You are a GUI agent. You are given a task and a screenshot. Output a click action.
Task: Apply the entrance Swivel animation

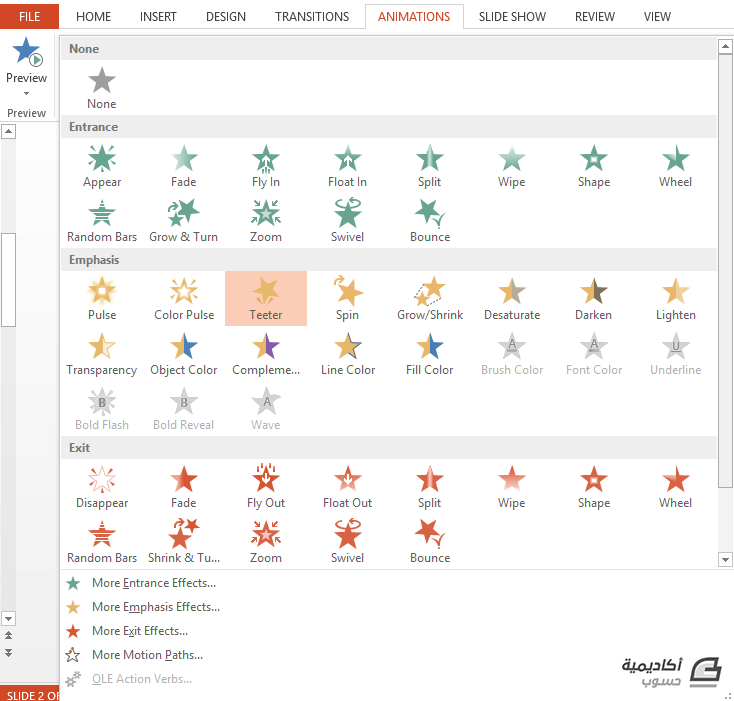(x=347, y=221)
